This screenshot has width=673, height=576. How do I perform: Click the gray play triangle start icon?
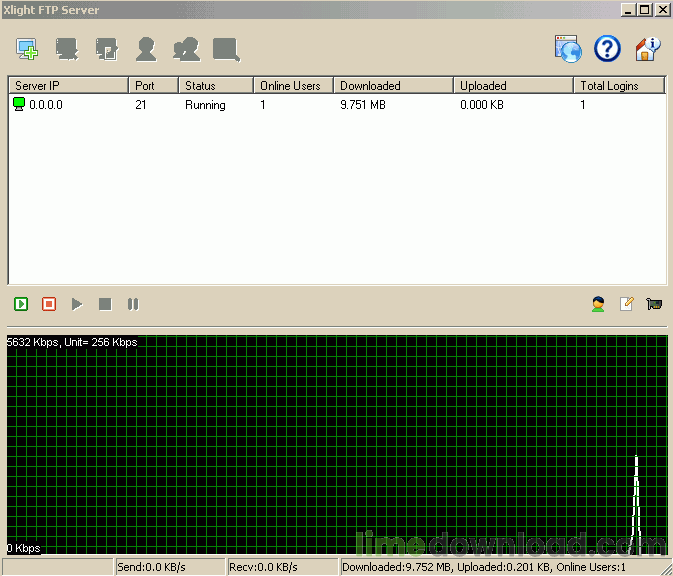[x=77, y=304]
